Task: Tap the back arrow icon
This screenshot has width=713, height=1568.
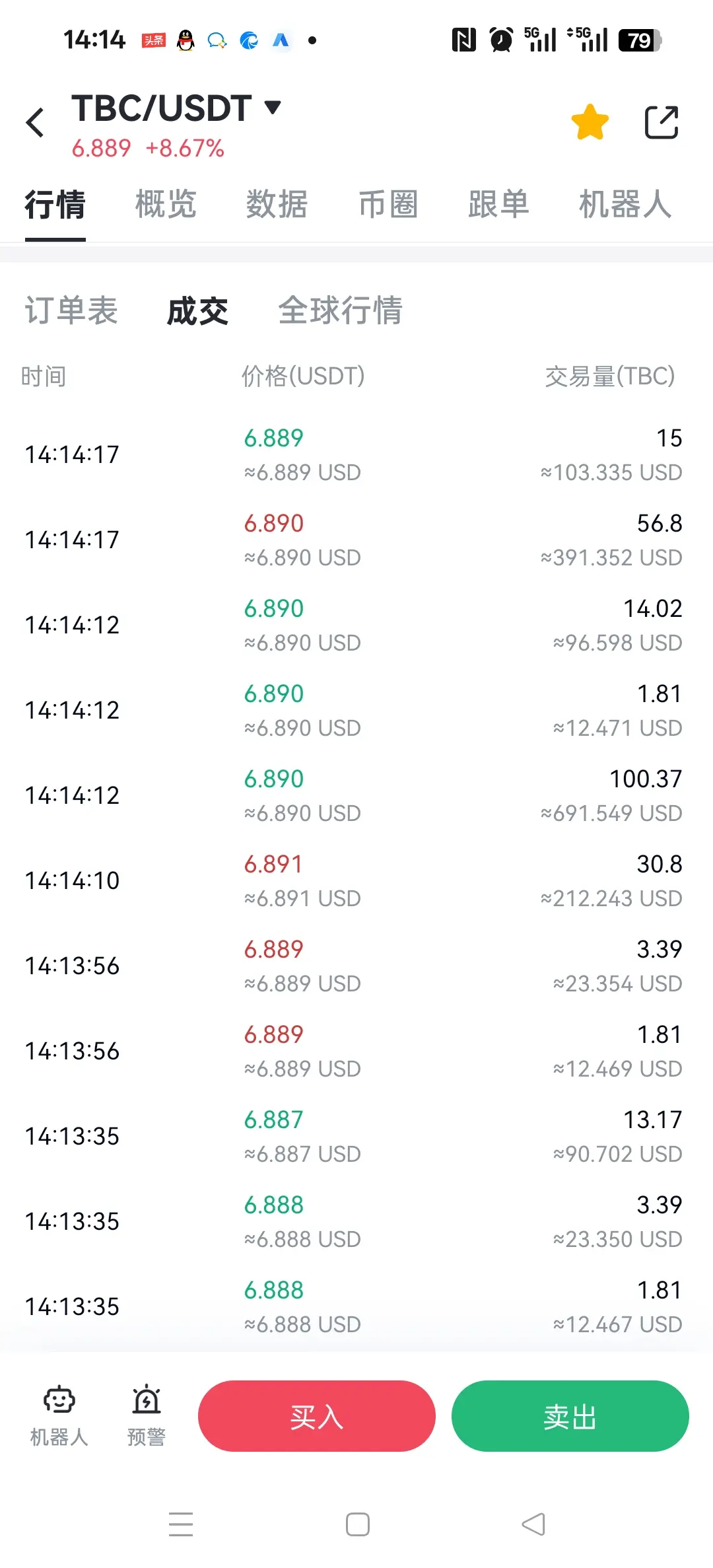Action: coord(35,123)
